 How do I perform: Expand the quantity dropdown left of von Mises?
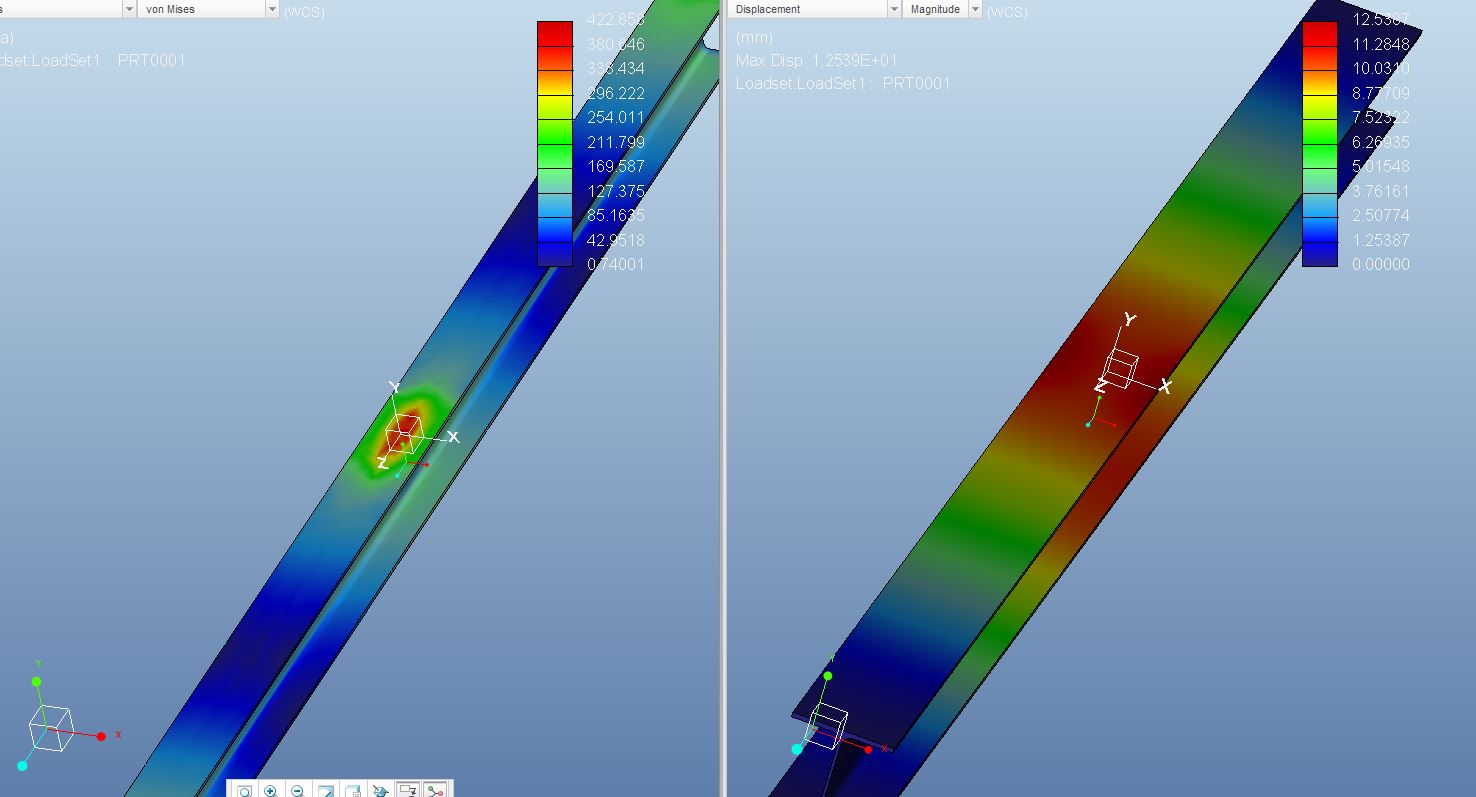[x=129, y=9]
